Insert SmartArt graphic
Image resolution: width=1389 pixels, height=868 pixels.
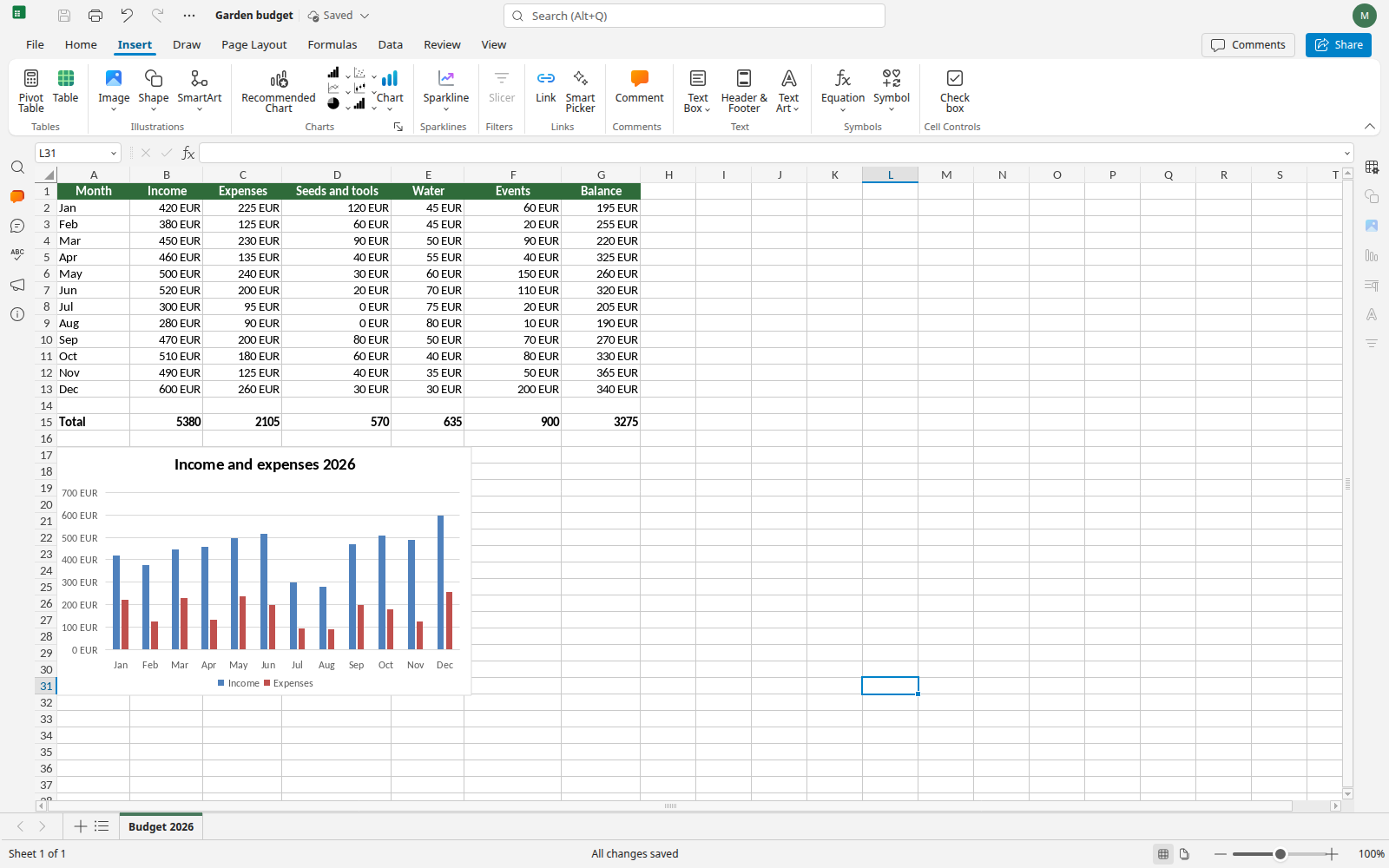tap(200, 90)
